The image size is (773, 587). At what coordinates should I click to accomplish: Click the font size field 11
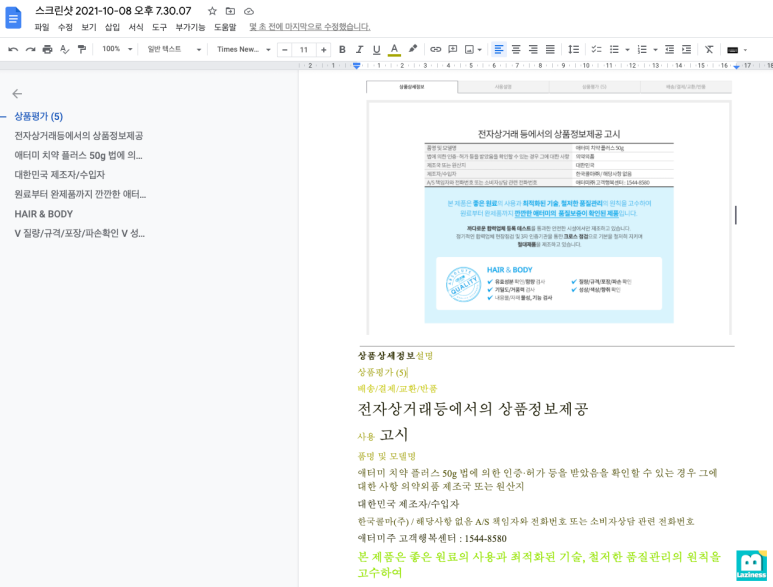(304, 49)
